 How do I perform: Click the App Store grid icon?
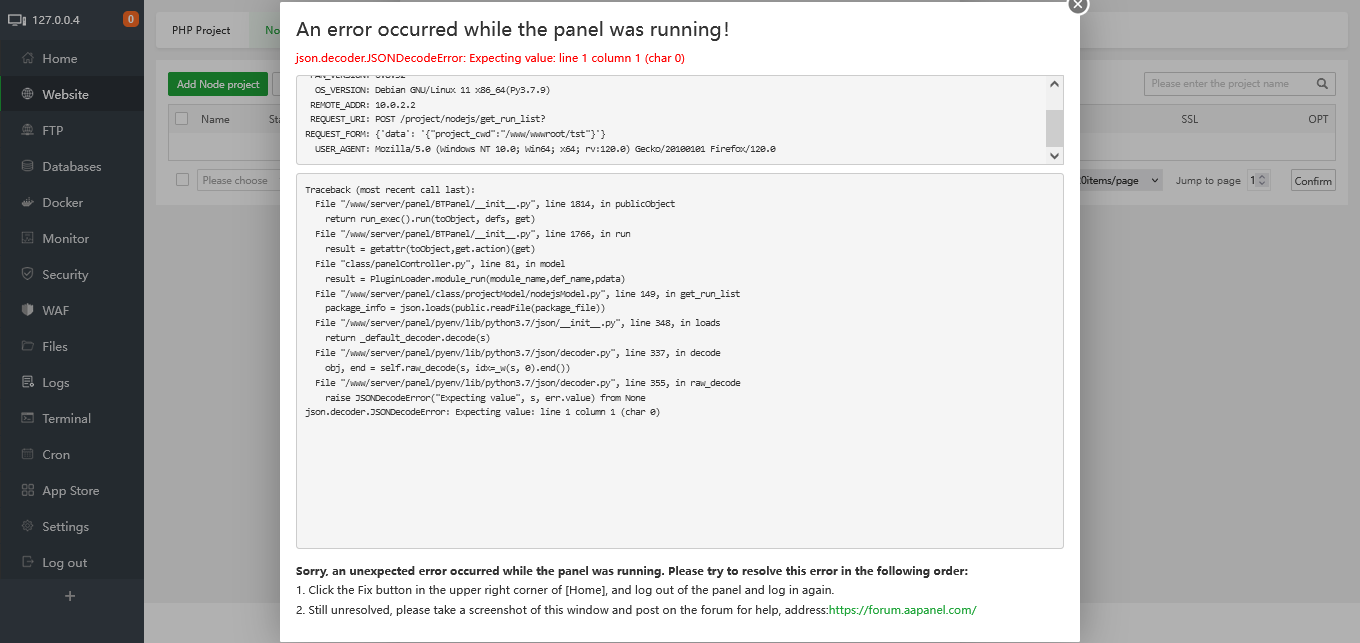(27, 491)
